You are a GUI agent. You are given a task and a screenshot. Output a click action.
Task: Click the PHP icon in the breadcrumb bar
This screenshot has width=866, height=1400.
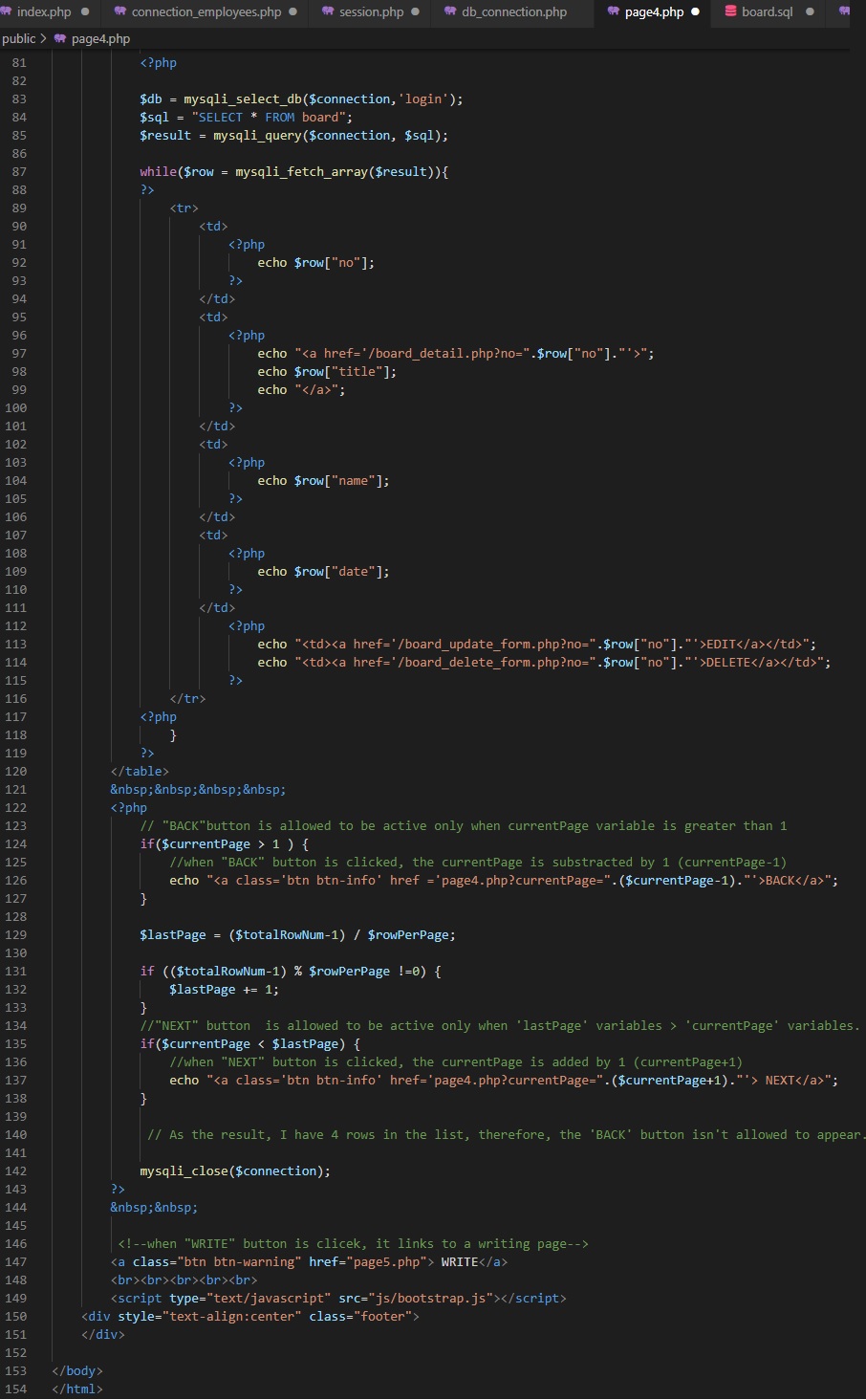point(60,39)
